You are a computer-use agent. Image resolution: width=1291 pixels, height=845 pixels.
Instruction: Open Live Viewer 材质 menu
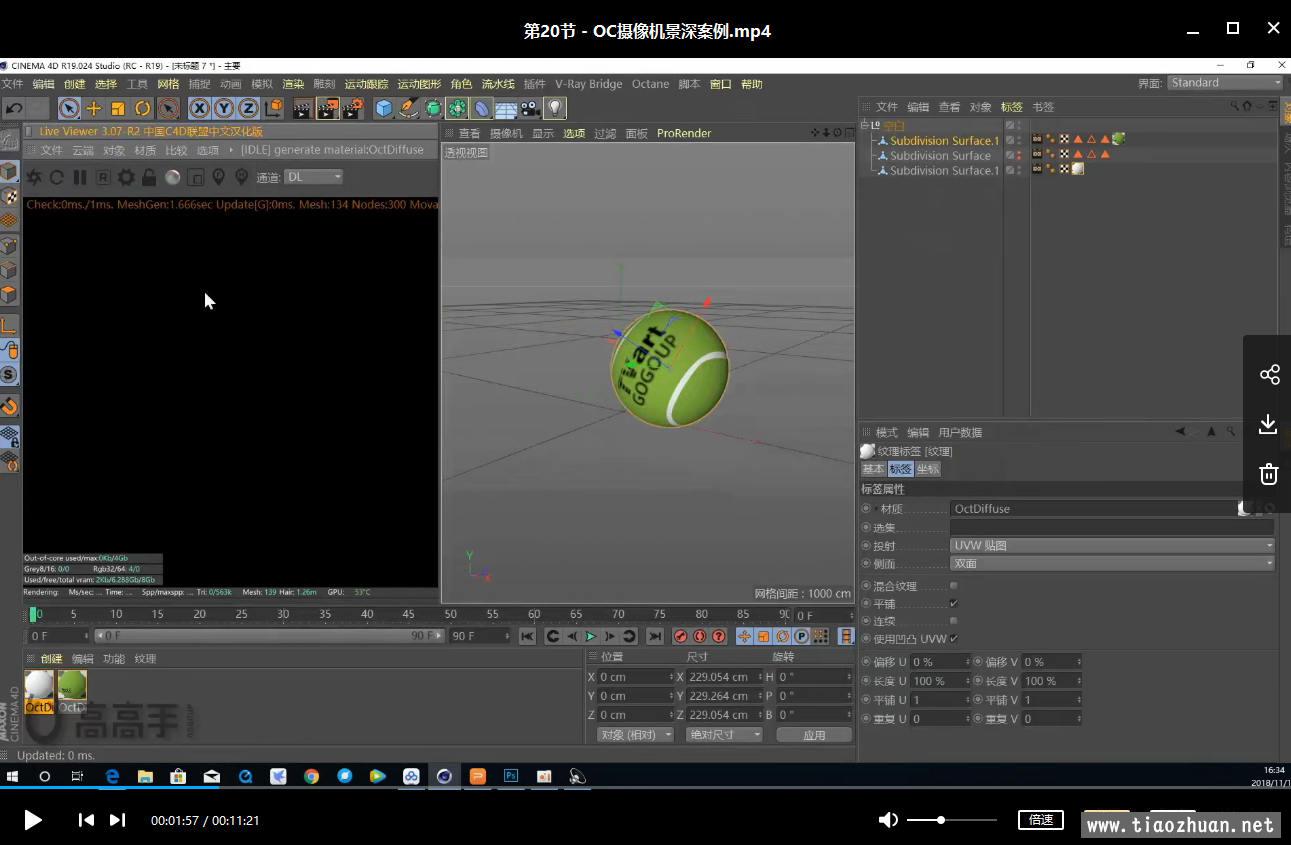click(x=145, y=150)
